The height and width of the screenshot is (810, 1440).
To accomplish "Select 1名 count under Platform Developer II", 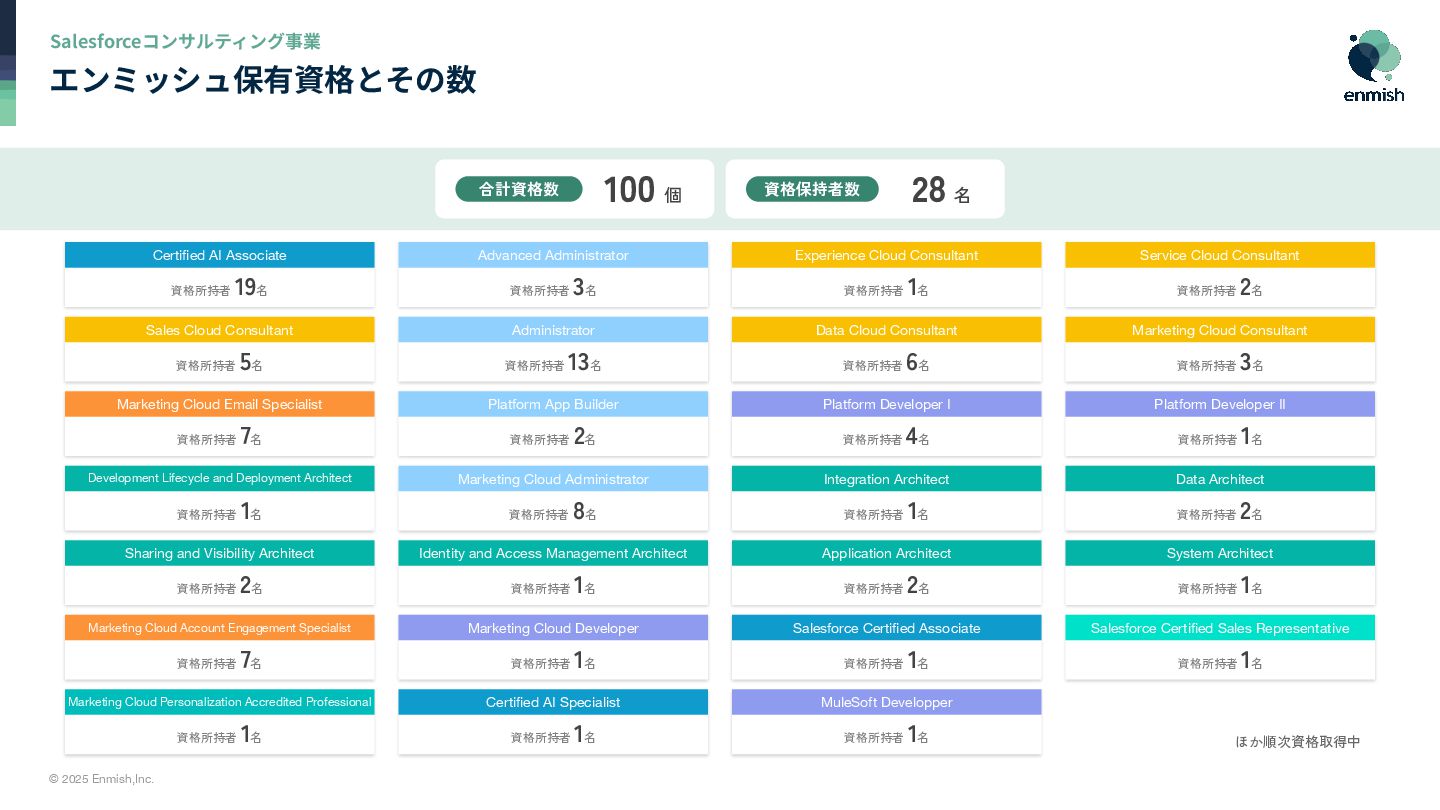I will tap(1251, 437).
